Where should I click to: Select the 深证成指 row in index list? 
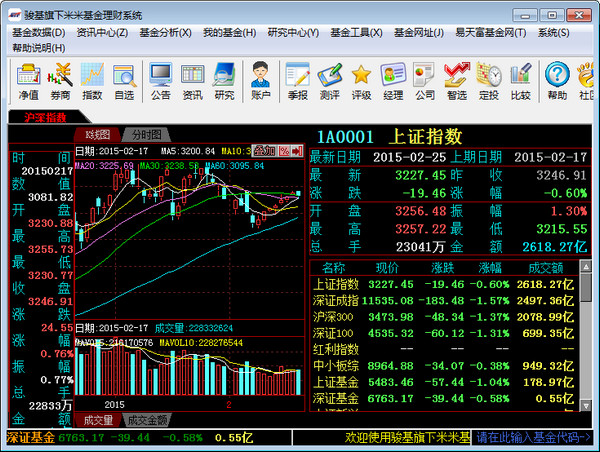(x=444, y=301)
